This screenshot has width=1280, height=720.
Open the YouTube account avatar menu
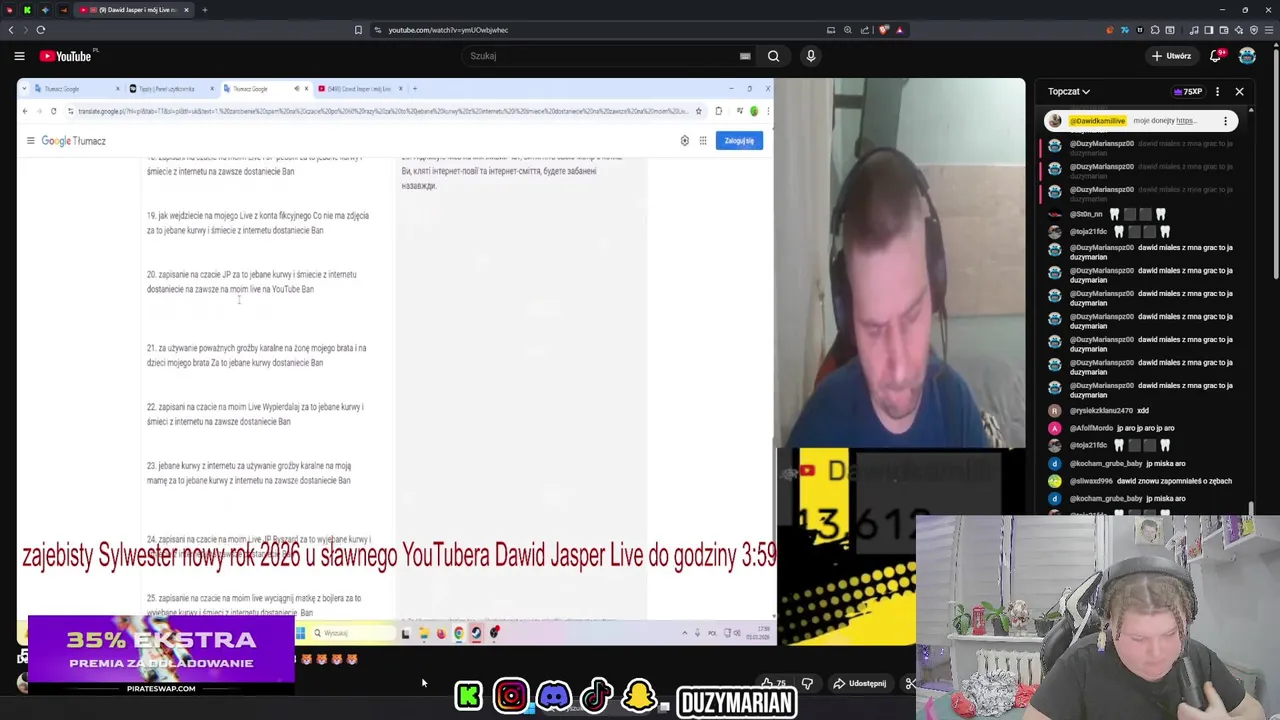coord(1248,56)
